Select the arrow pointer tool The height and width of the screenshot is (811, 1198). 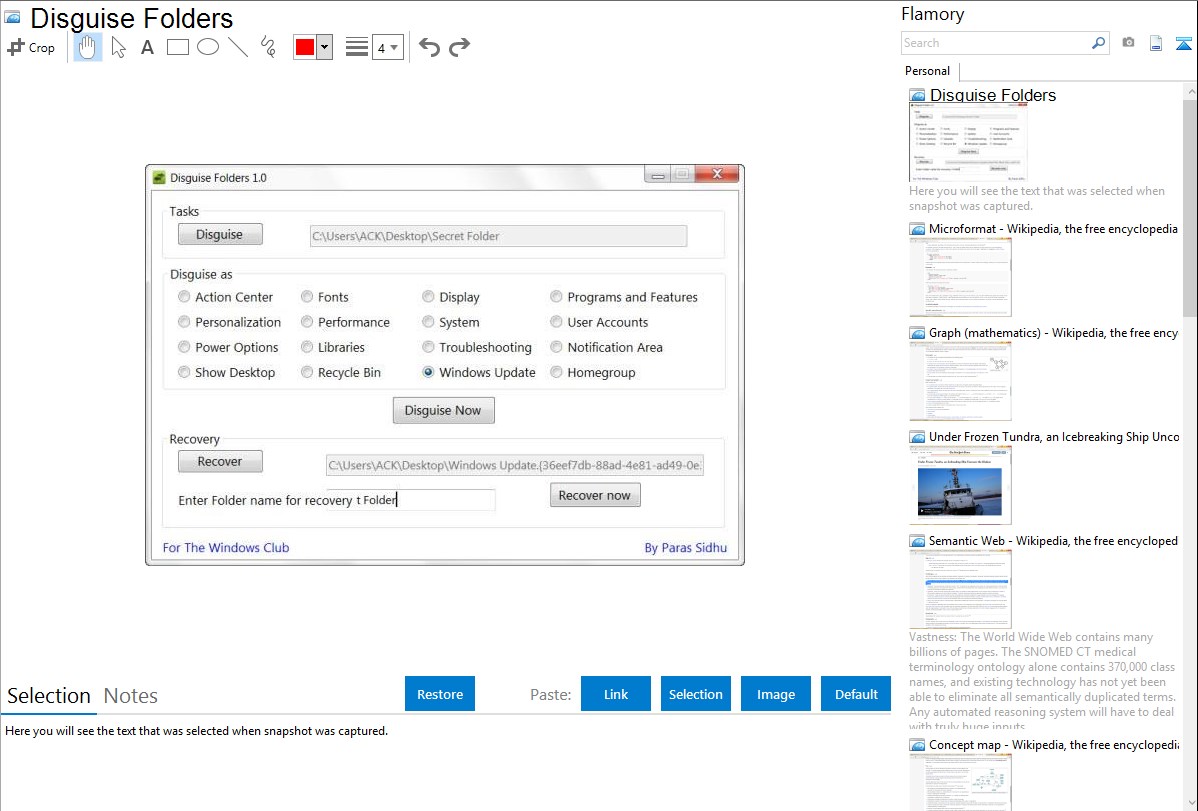tap(118, 47)
